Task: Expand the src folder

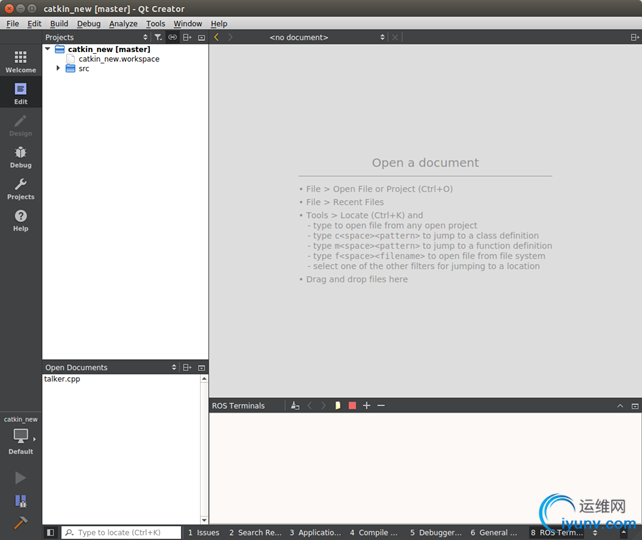Action: point(58,68)
